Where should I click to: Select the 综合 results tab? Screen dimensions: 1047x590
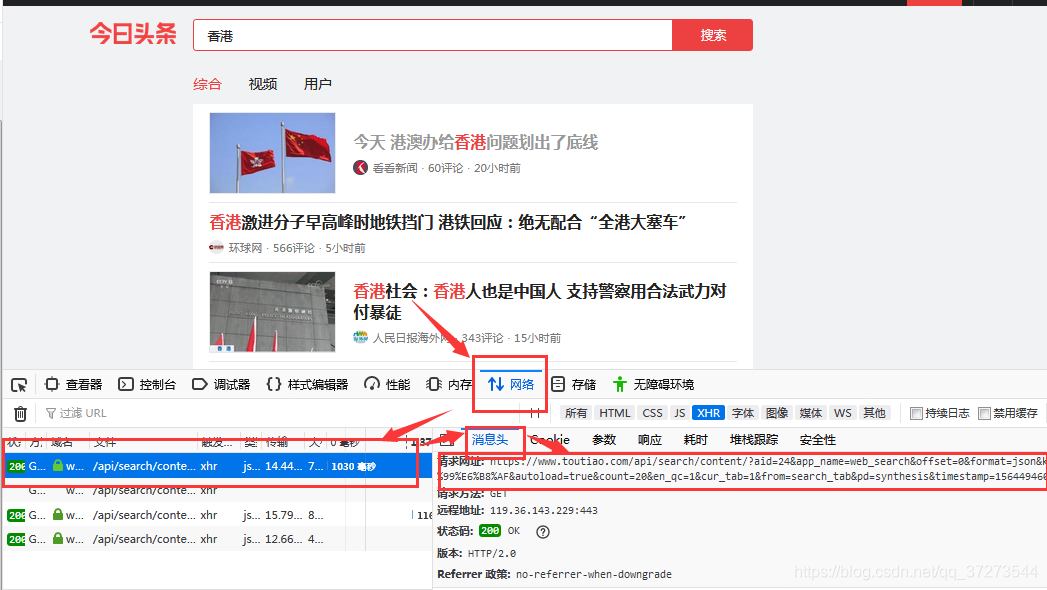click(207, 84)
